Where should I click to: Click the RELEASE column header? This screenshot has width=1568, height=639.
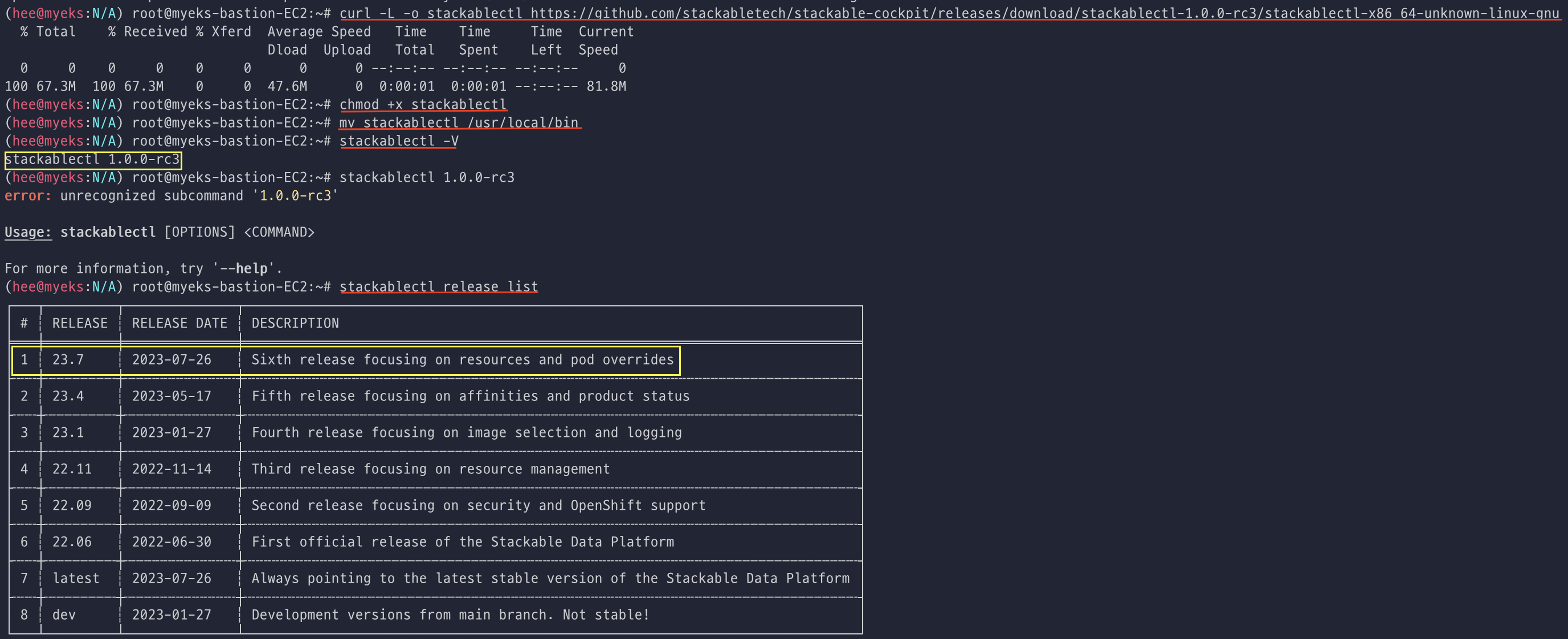80,323
